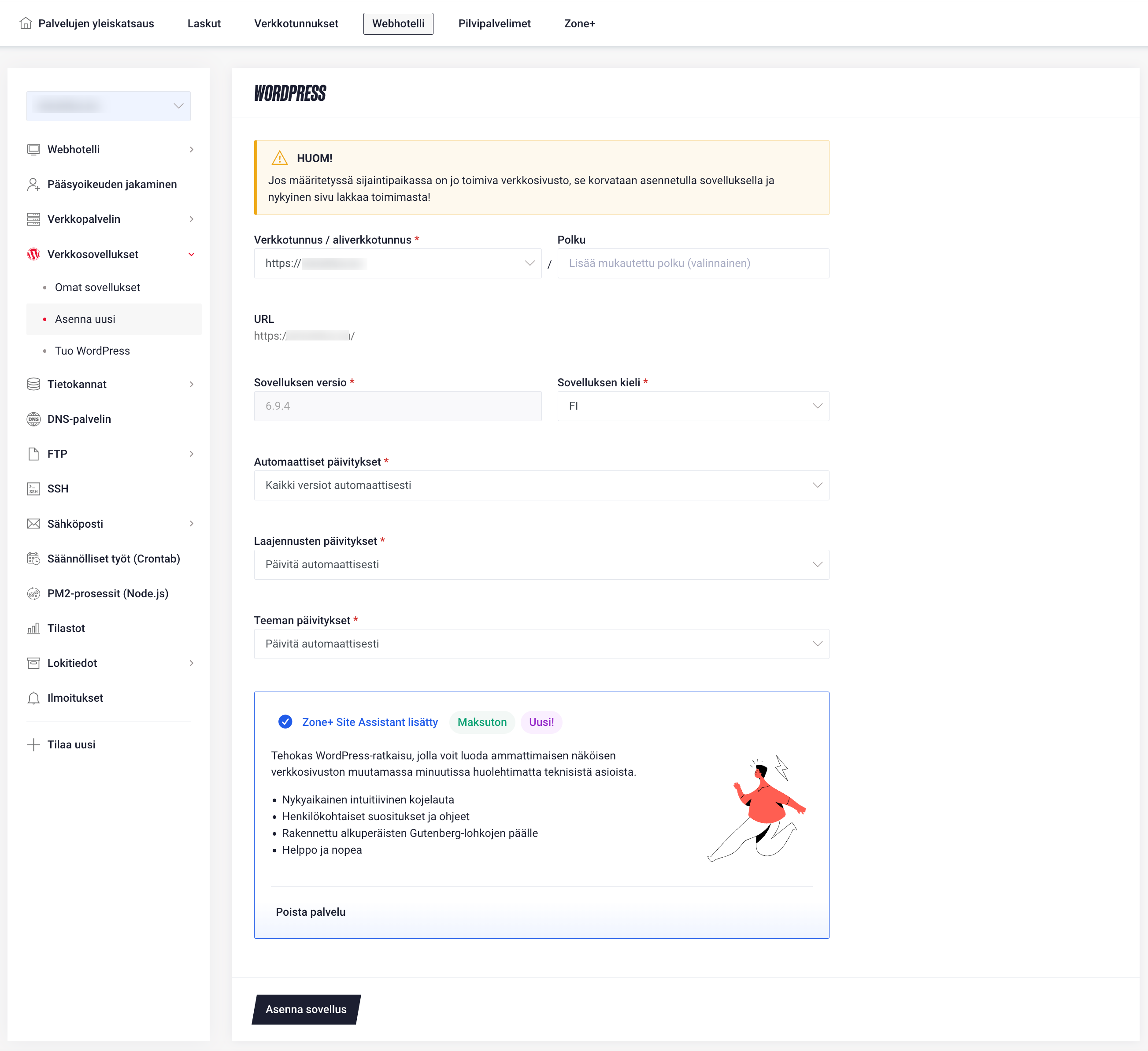Screen dimensions: 1148x1051
Task: Click the DNS-palvelin globe icon
Action: pos(33,419)
